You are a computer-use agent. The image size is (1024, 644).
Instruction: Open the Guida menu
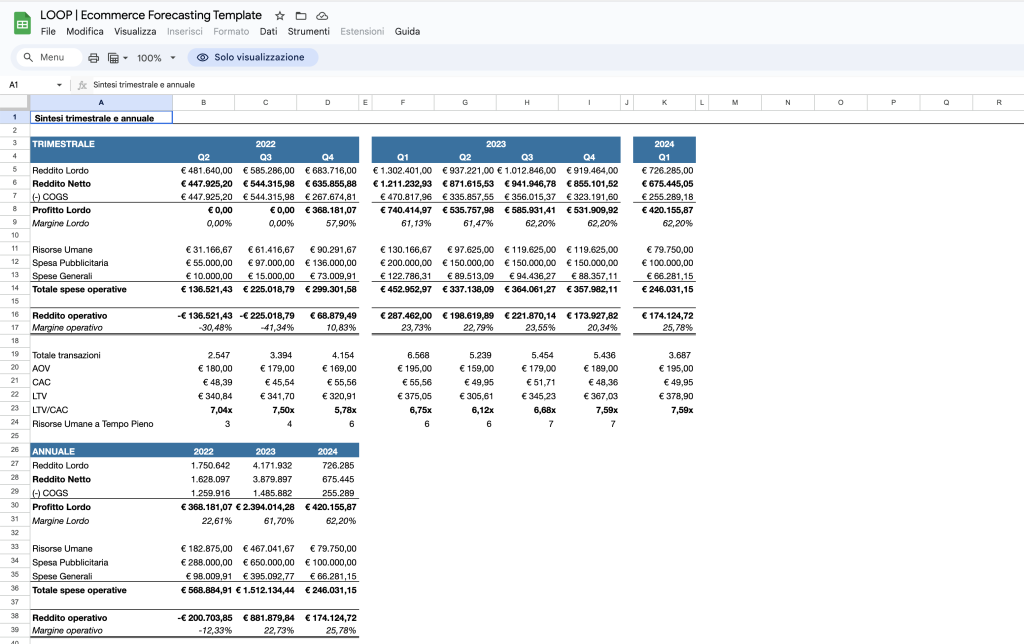[x=407, y=31]
